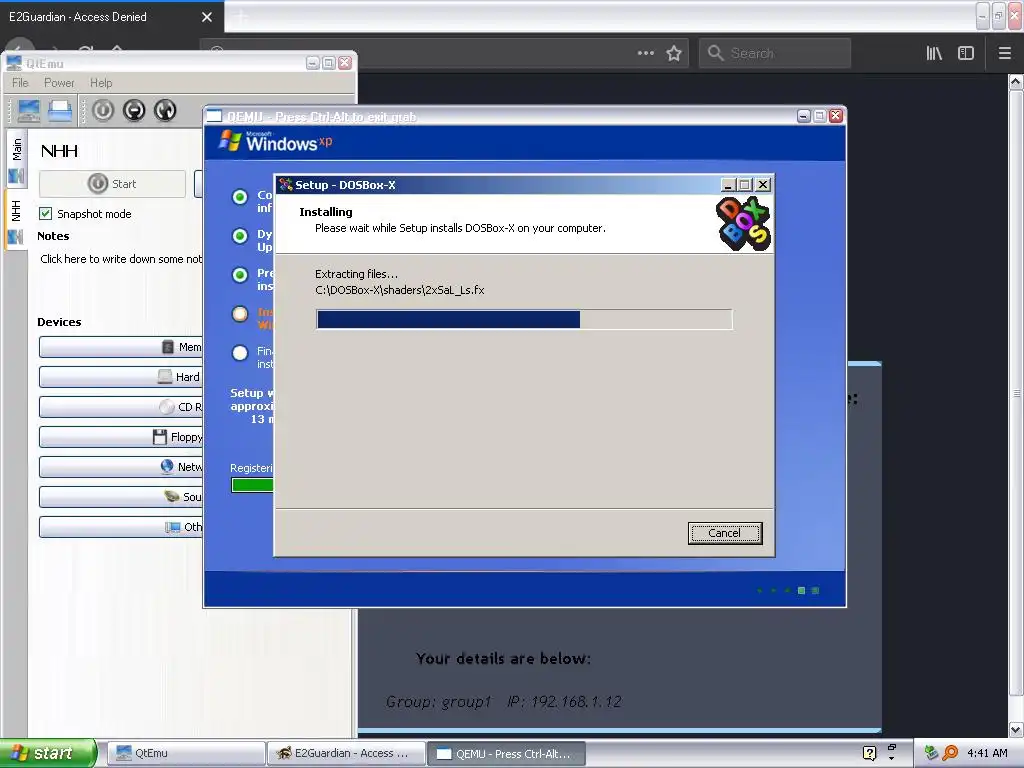Screen dimensions: 1024x768
Task: Click the E2Guardian taskbar button
Action: (346, 753)
